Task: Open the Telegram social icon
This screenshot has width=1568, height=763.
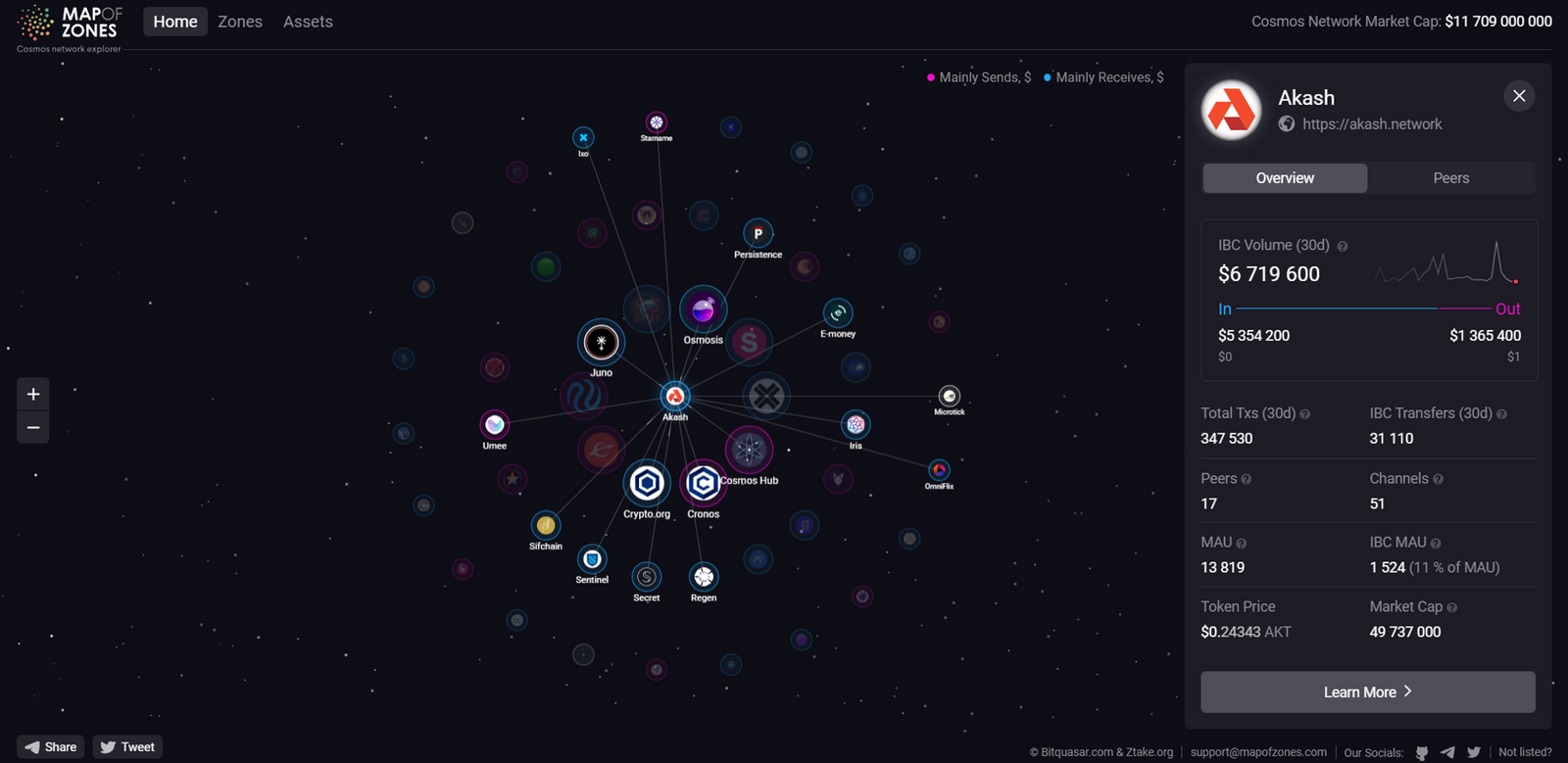Action: pyautogui.click(x=1447, y=752)
